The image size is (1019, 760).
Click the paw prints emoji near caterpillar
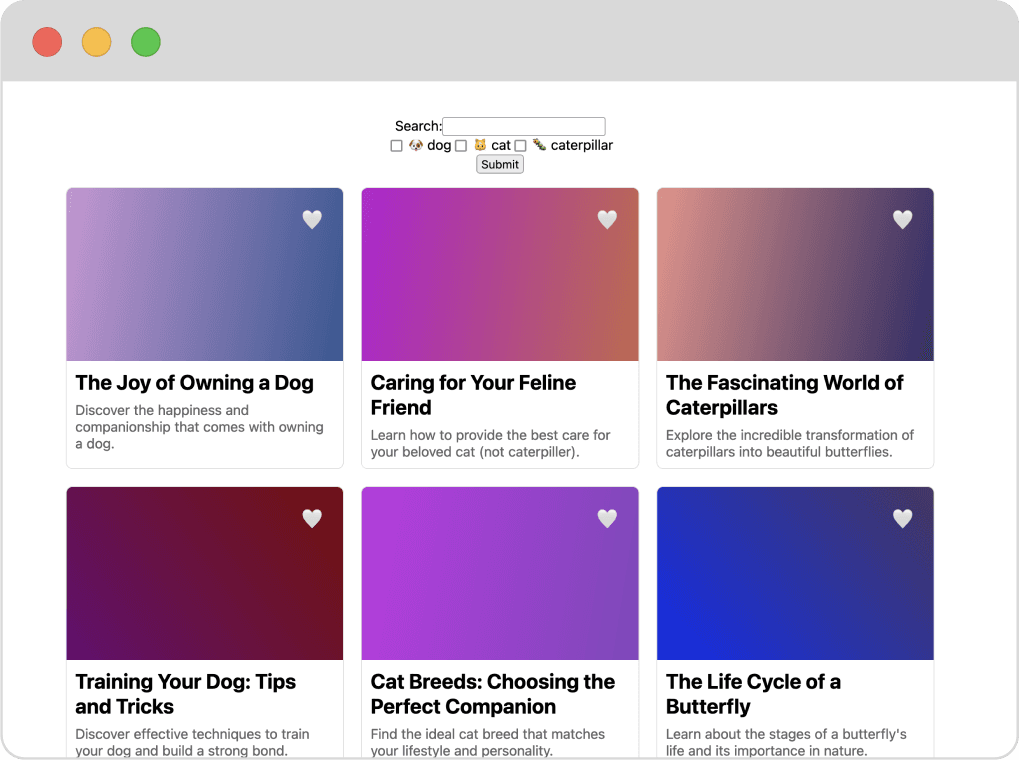[x=539, y=145]
